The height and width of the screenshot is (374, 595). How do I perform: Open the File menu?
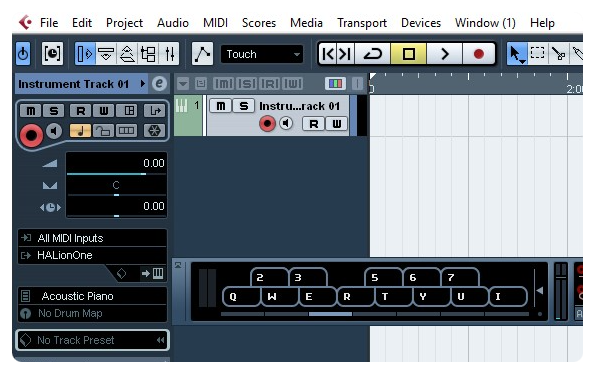[x=49, y=23]
